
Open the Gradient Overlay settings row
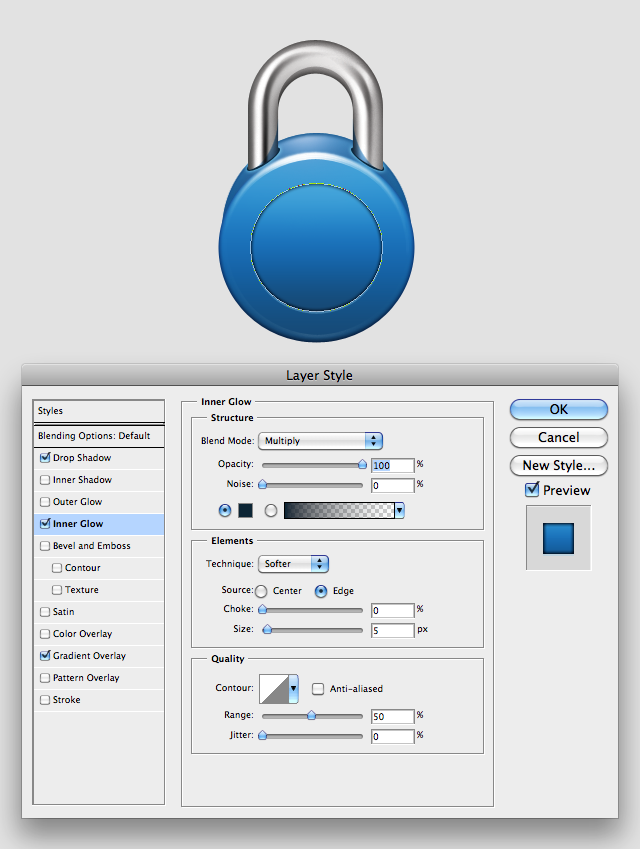point(99,656)
